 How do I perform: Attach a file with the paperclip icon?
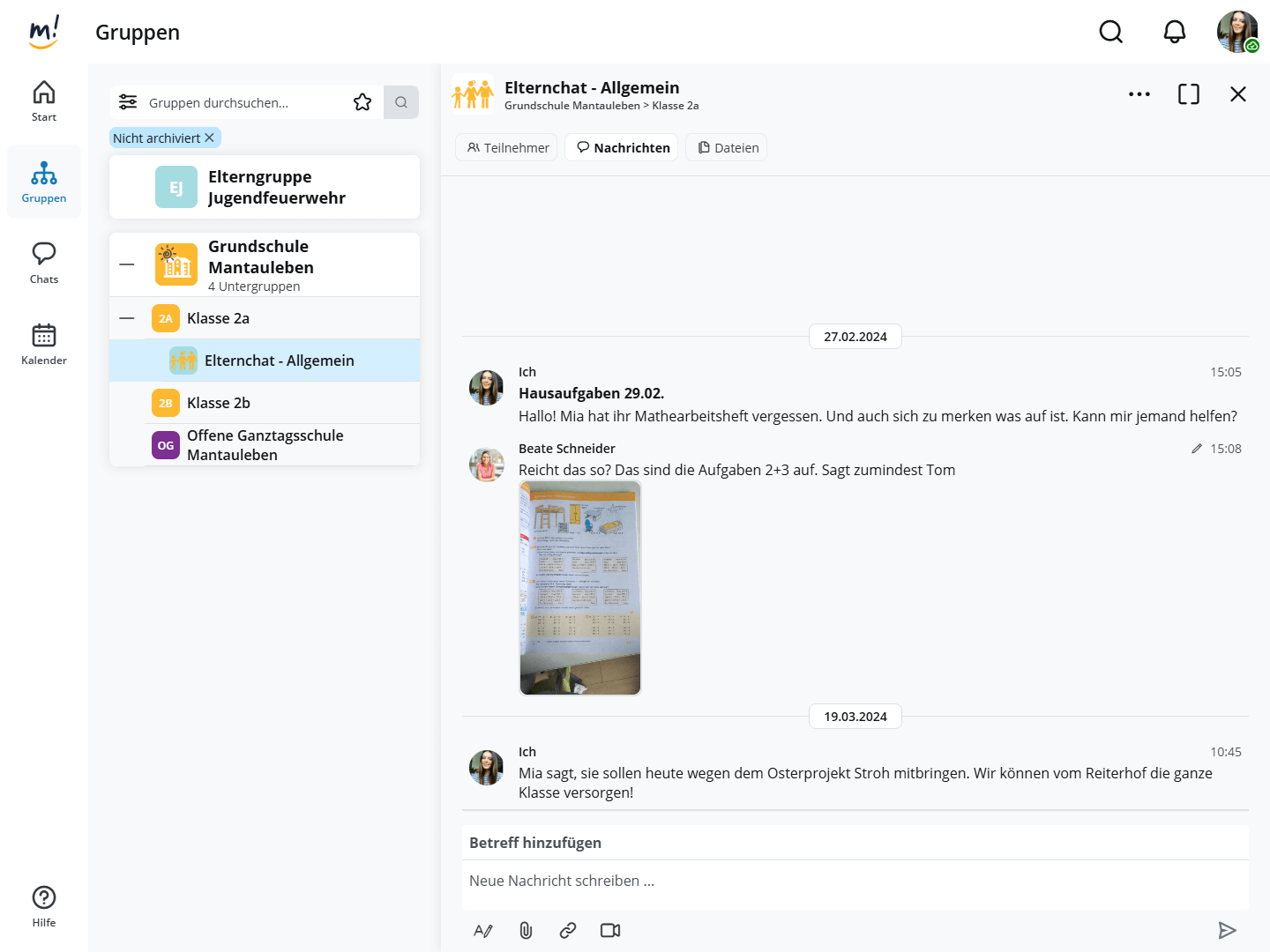tap(526, 930)
